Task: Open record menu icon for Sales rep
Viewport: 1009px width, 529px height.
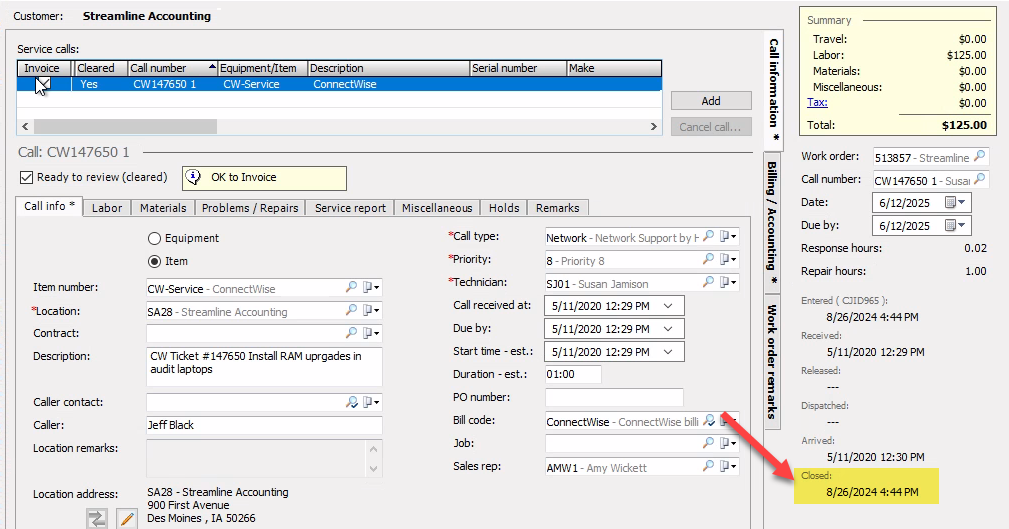Action: point(728,467)
